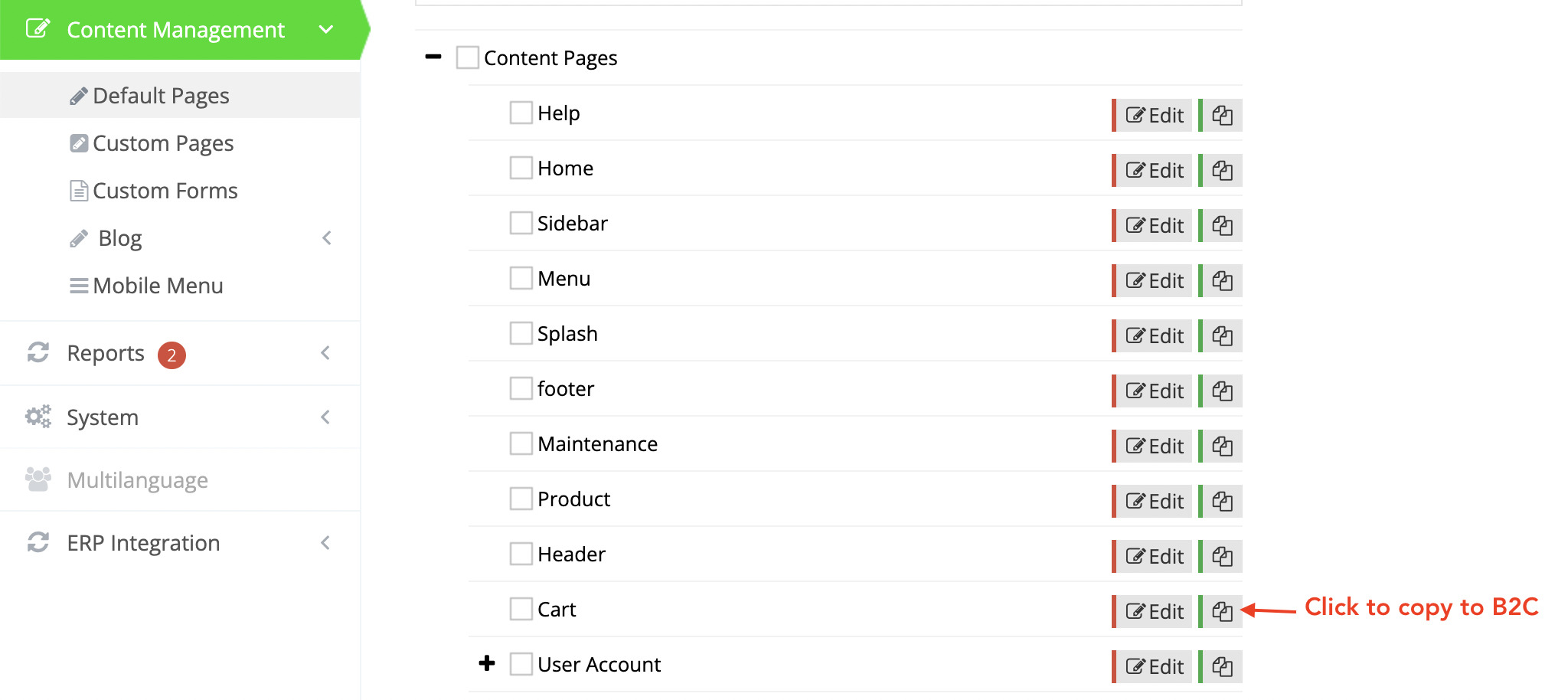Select the Default Pages pencil icon
This screenshot has height=700, width=1568.
coord(78,95)
